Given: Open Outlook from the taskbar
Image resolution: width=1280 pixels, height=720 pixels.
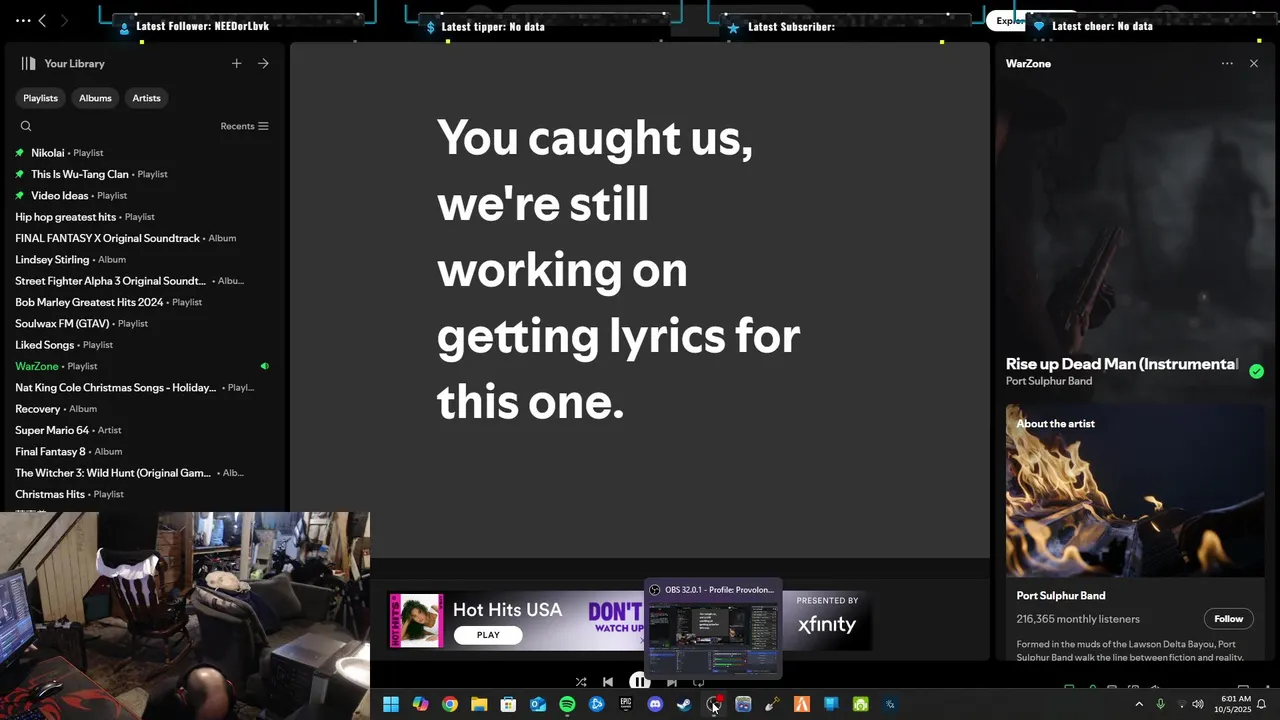Looking at the screenshot, I should (538, 704).
